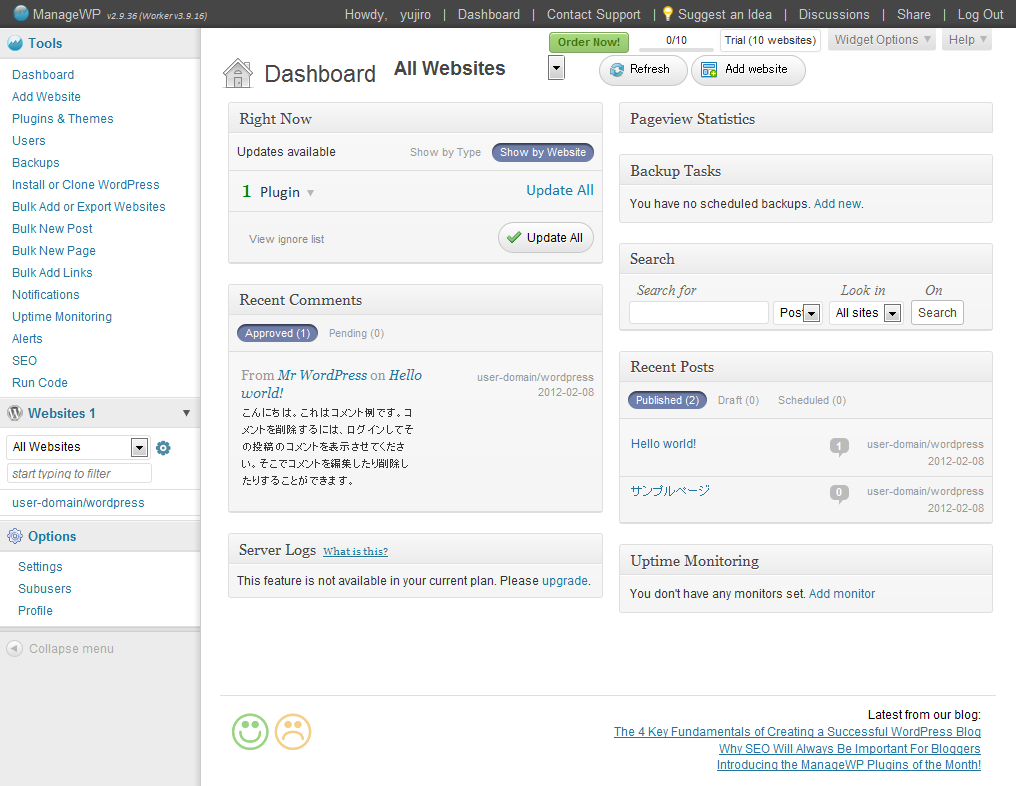This screenshot has width=1016, height=786.
Task: Click the Search for text field
Action: 698,312
